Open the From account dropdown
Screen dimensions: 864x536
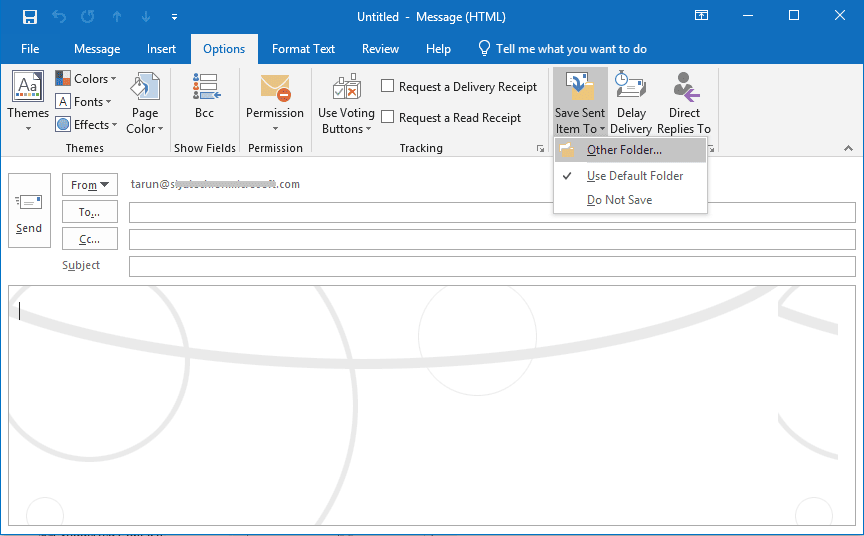pos(90,185)
